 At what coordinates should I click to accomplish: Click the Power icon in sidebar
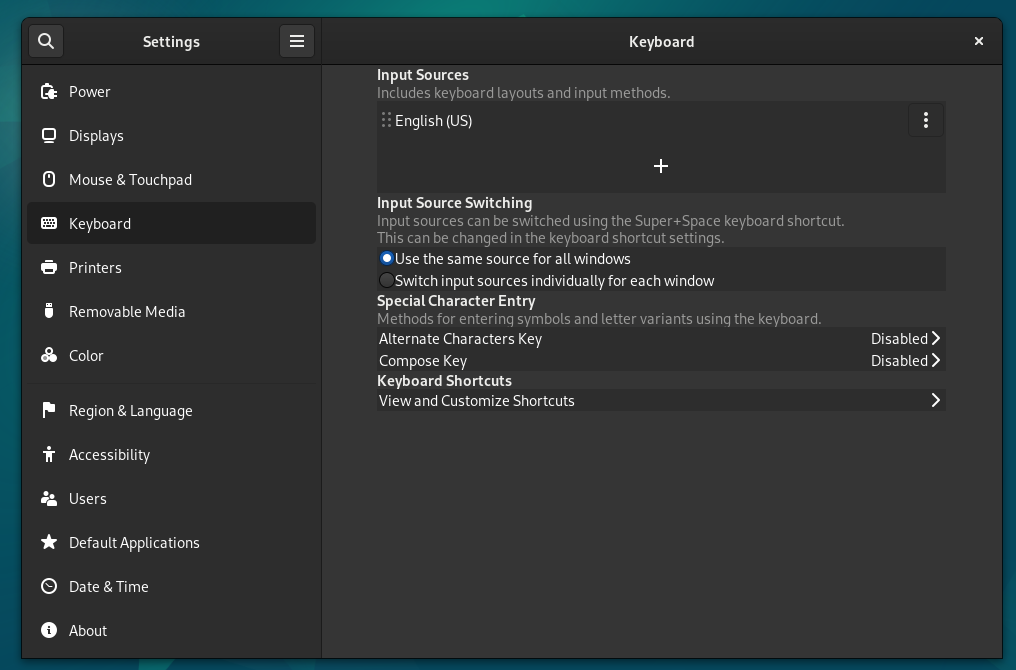49,92
